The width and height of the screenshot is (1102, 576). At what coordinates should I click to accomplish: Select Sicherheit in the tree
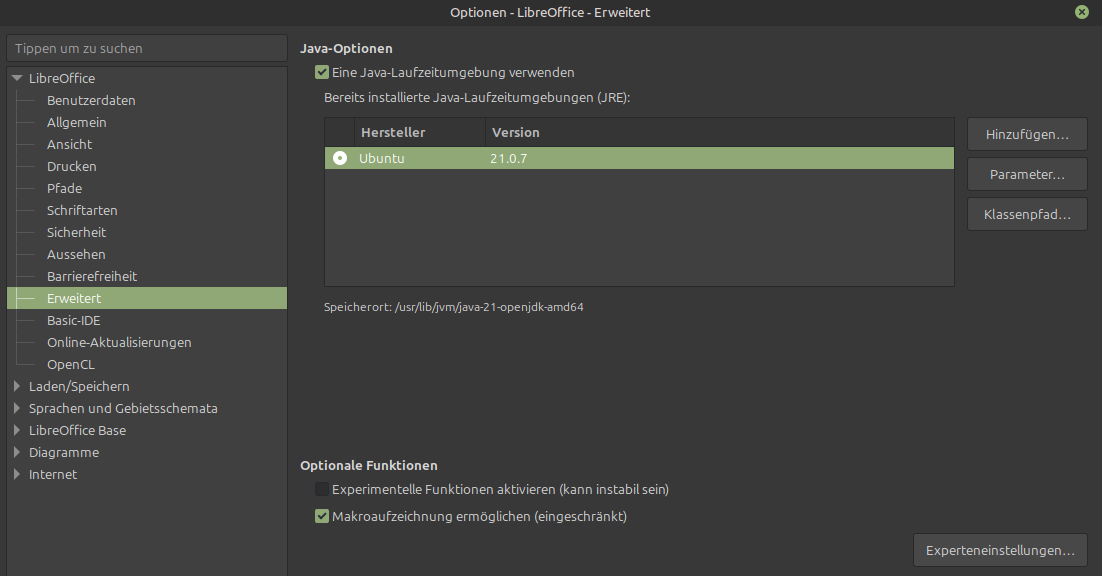click(77, 233)
